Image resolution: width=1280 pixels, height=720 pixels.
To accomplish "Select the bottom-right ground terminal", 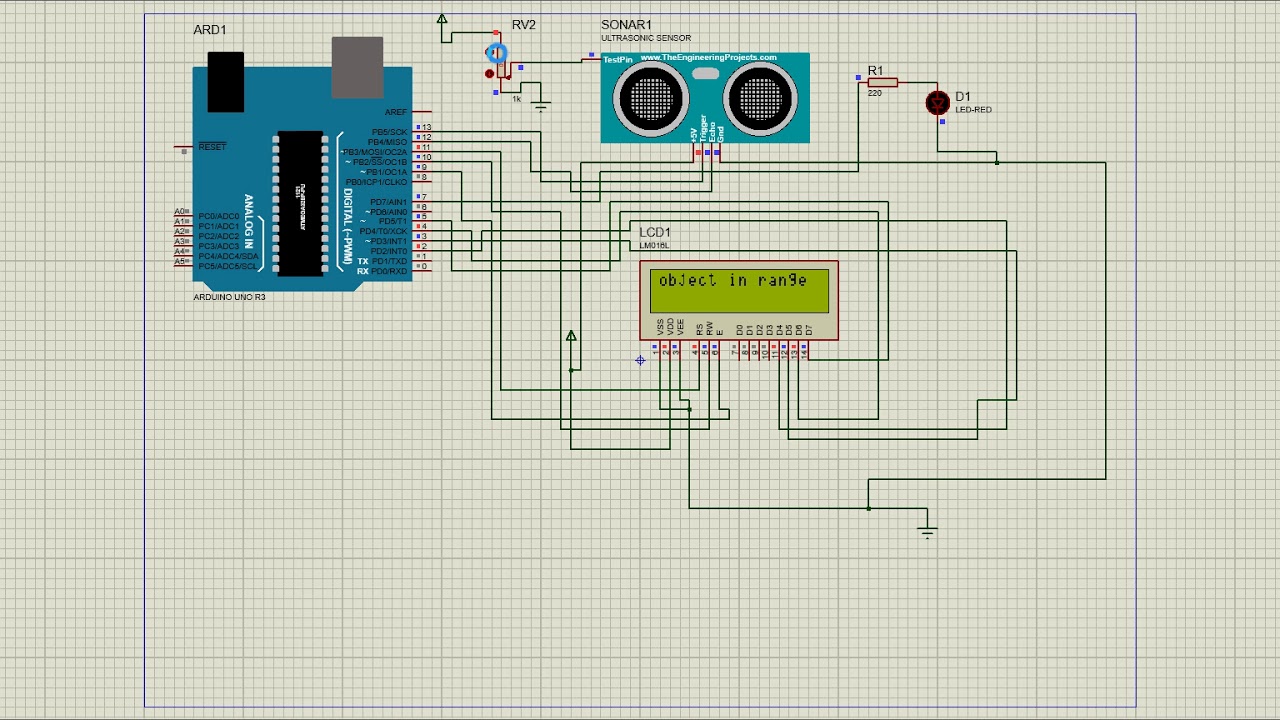I will click(927, 532).
